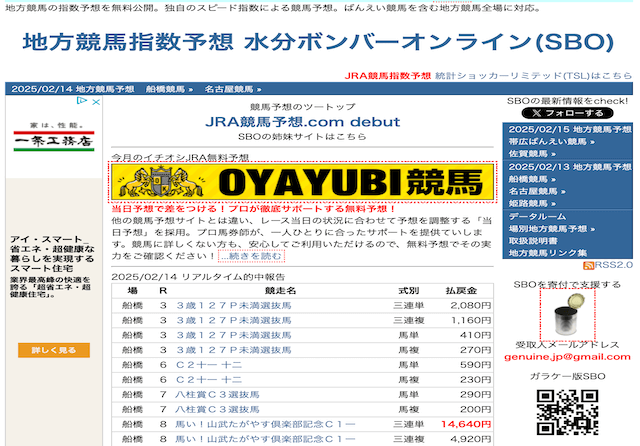Open Ｃ２十一 十二 in the 馬複 row
The height and width of the screenshot is (446, 640).
209,380
